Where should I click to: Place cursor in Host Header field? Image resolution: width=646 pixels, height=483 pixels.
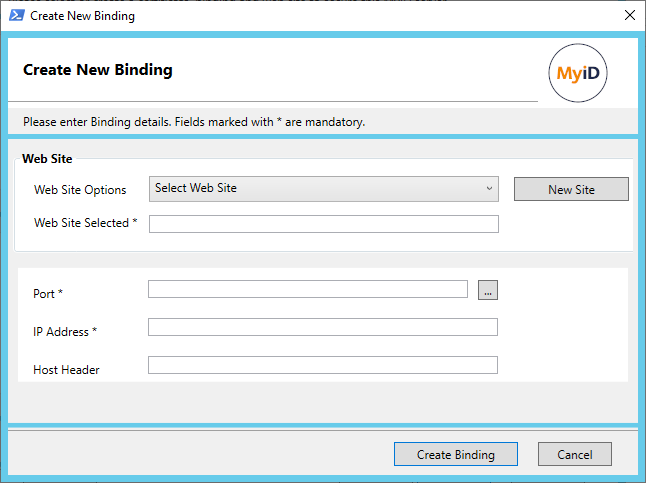[322, 365]
